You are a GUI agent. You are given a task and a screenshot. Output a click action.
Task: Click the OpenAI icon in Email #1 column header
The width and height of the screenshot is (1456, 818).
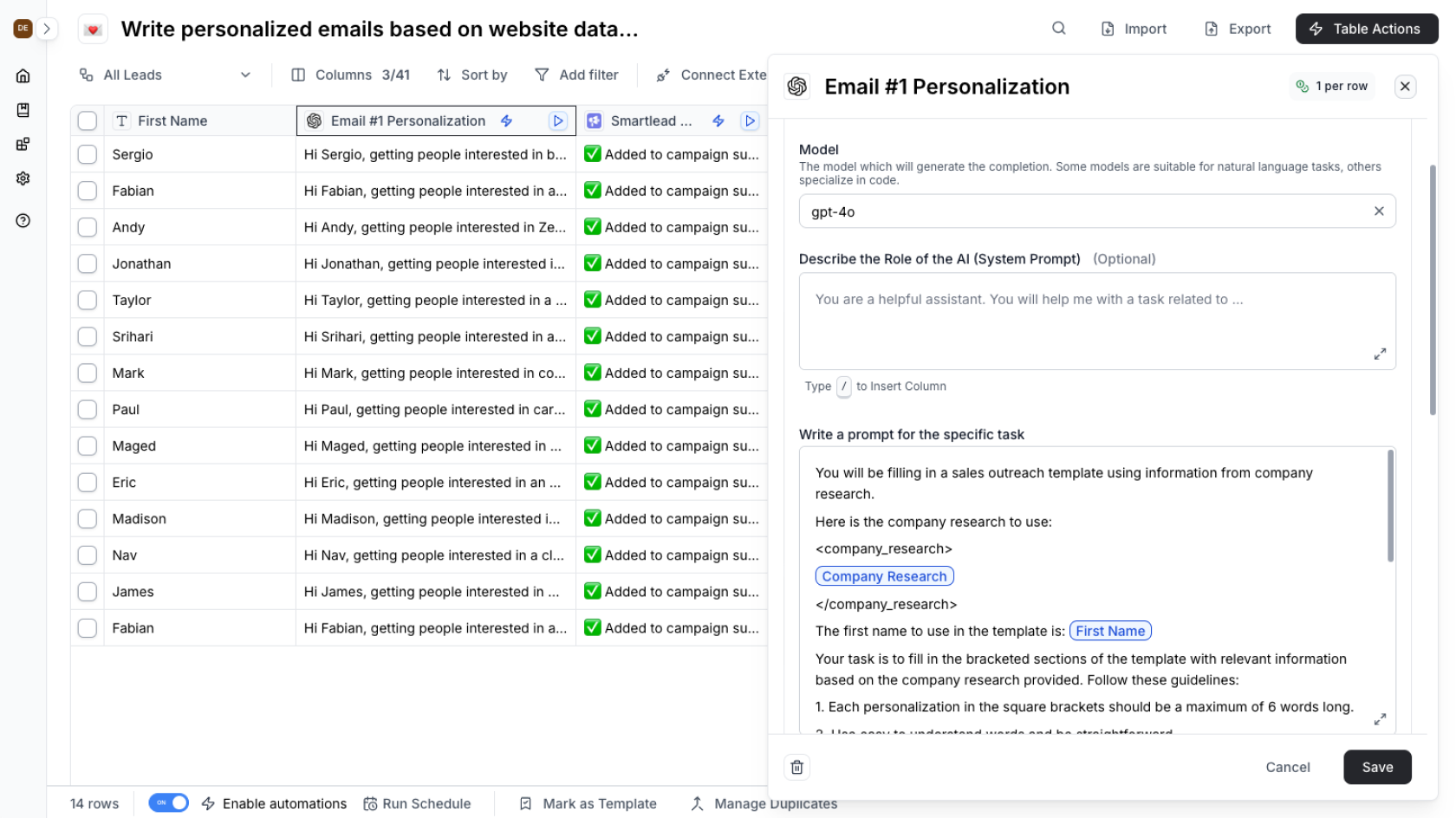(315, 121)
